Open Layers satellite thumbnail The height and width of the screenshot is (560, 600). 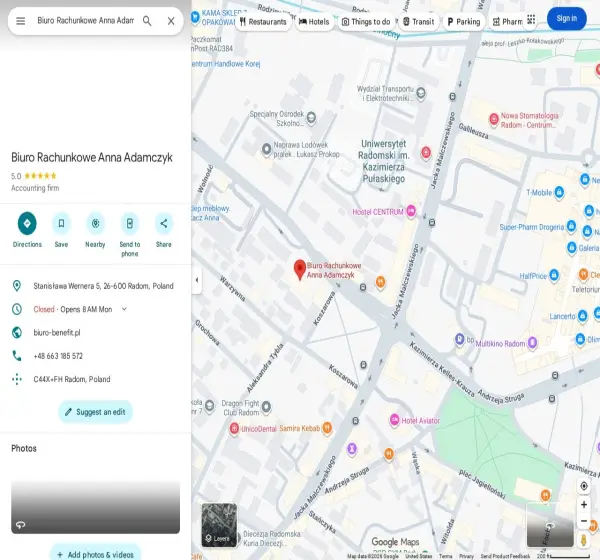click(x=219, y=525)
